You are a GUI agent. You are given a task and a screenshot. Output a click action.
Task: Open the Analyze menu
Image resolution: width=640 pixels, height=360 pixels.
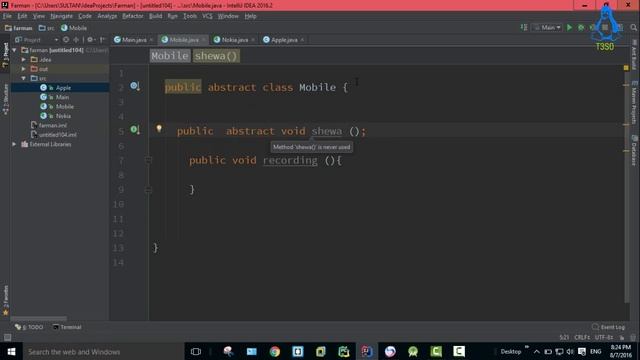click(x=107, y=16)
